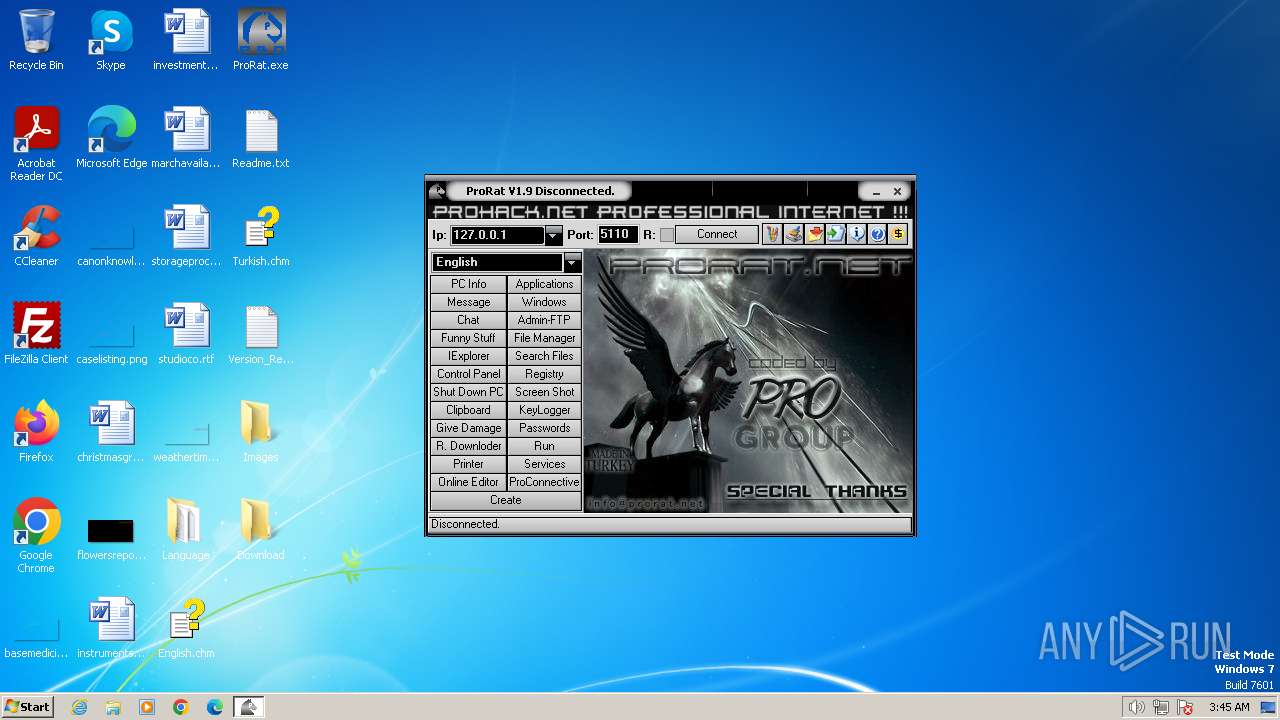Click the Port field showing 5110

(617, 235)
